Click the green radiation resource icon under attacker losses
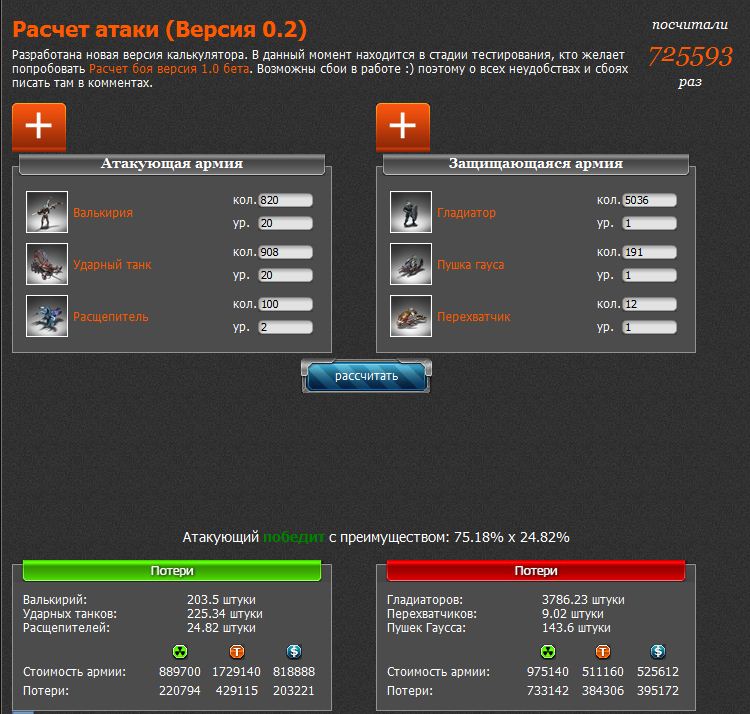The height and width of the screenshot is (714, 750). (x=180, y=651)
